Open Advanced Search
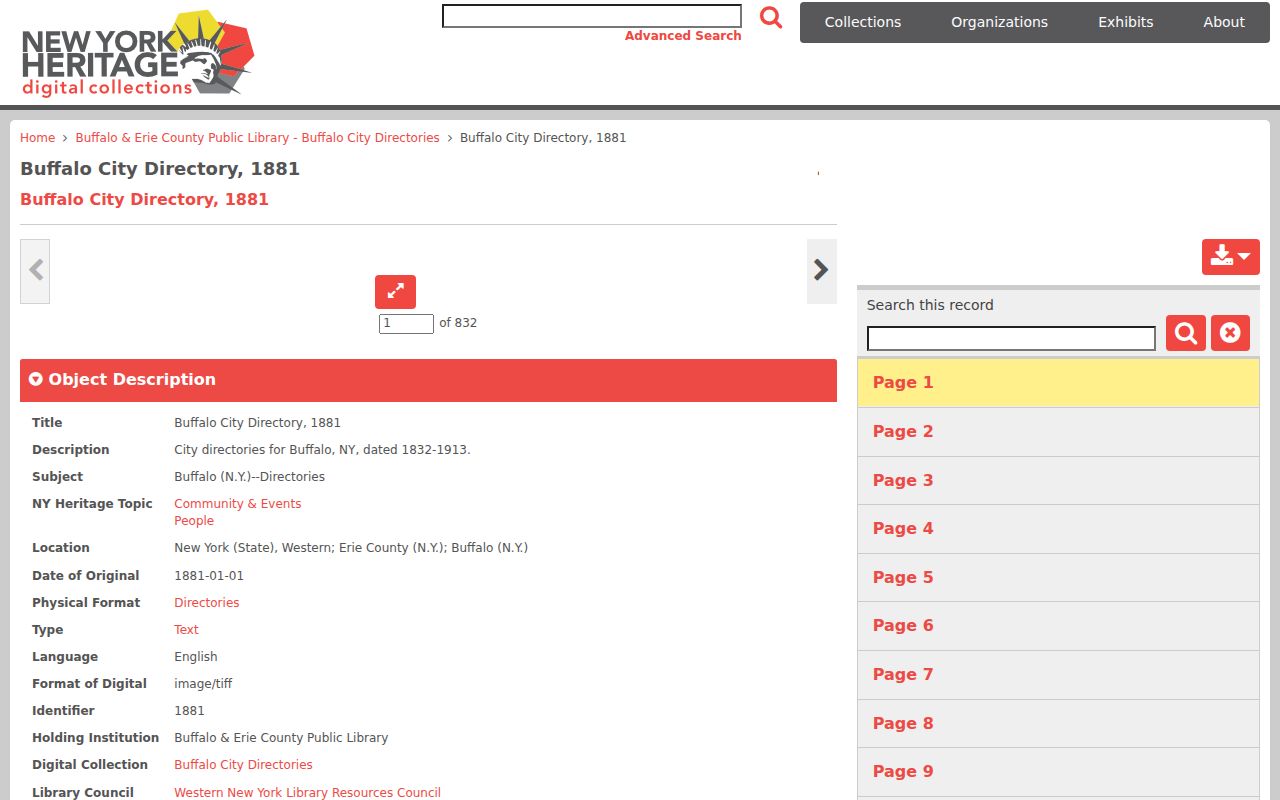The height and width of the screenshot is (800, 1280). click(683, 36)
